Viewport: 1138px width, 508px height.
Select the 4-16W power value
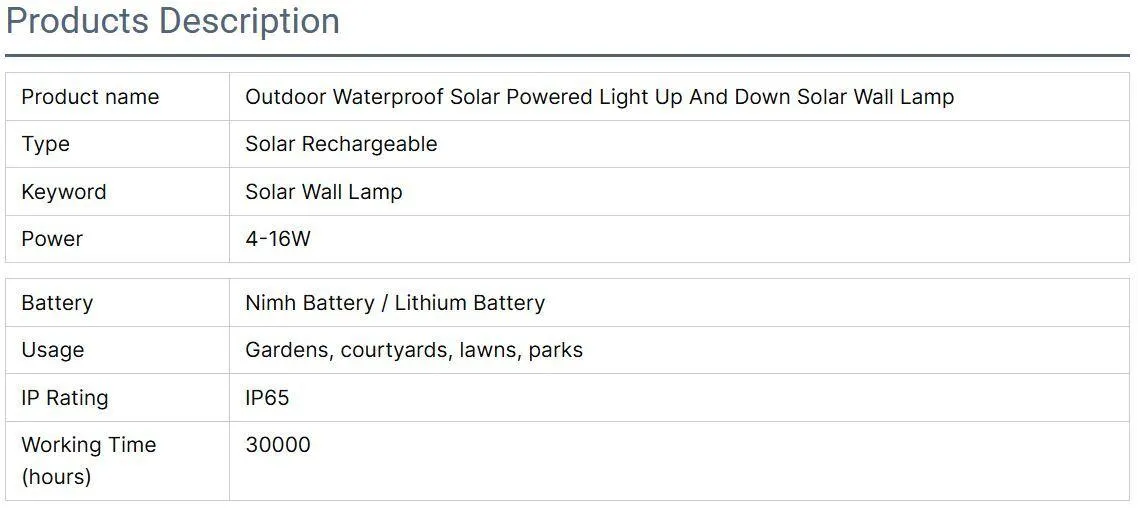pos(278,239)
